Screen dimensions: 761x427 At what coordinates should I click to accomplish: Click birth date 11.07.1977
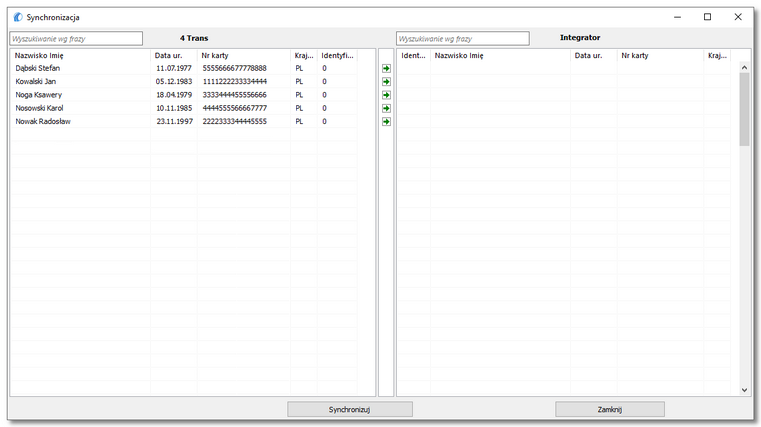tap(174, 68)
